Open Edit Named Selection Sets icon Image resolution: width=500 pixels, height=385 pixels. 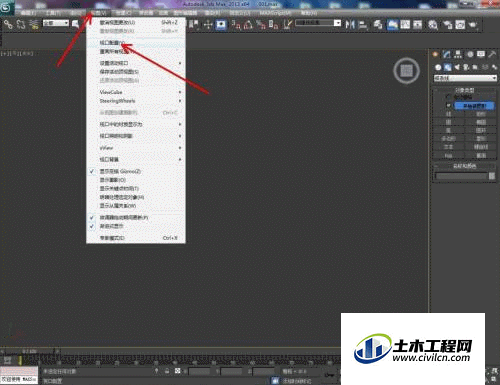287,25
